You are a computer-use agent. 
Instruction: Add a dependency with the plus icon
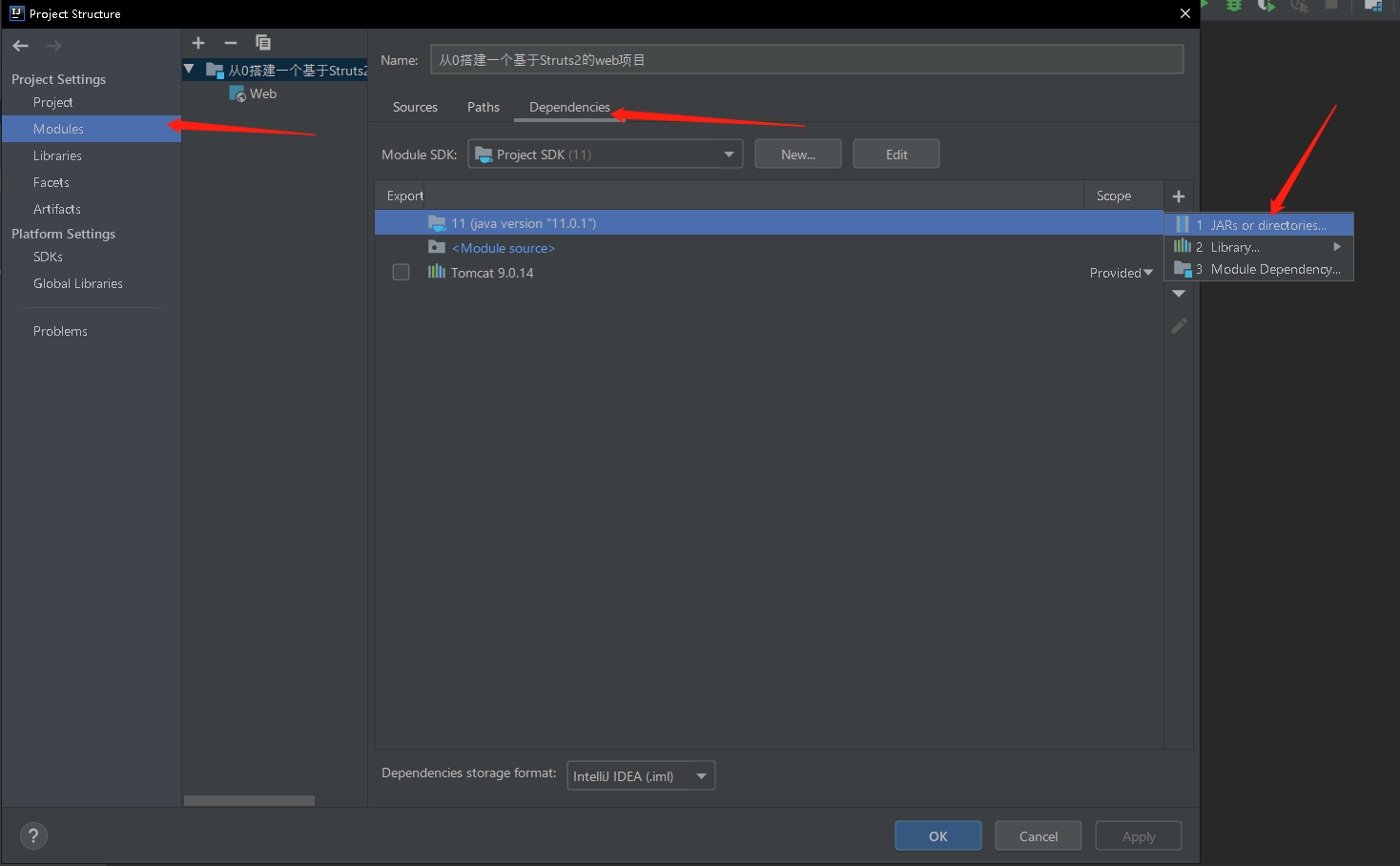click(x=1179, y=196)
